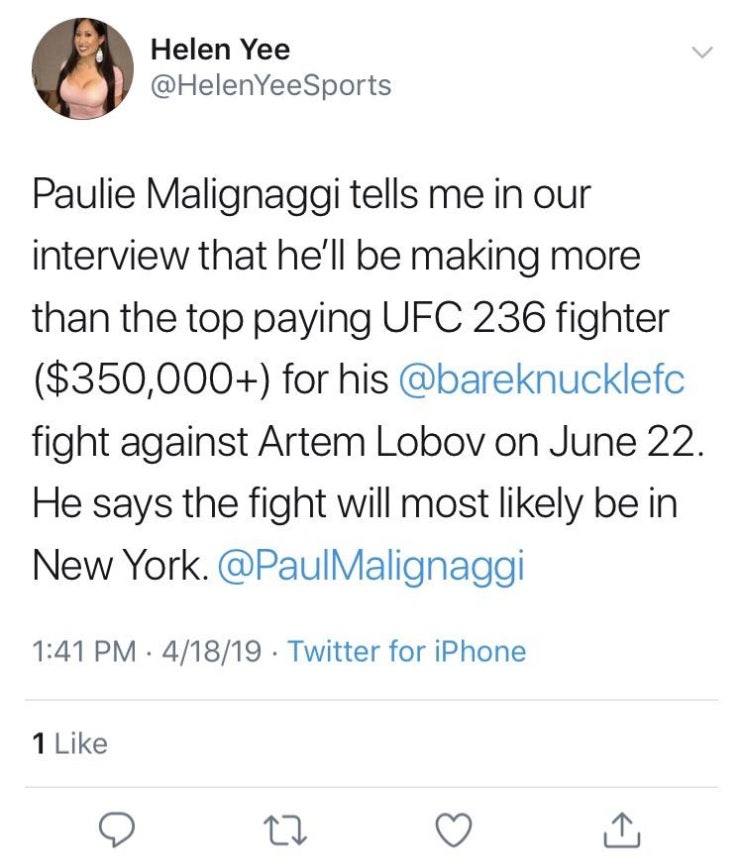Viewport: 743px width, 868px height.
Task: Expand the tweet options chevron
Action: point(702,53)
